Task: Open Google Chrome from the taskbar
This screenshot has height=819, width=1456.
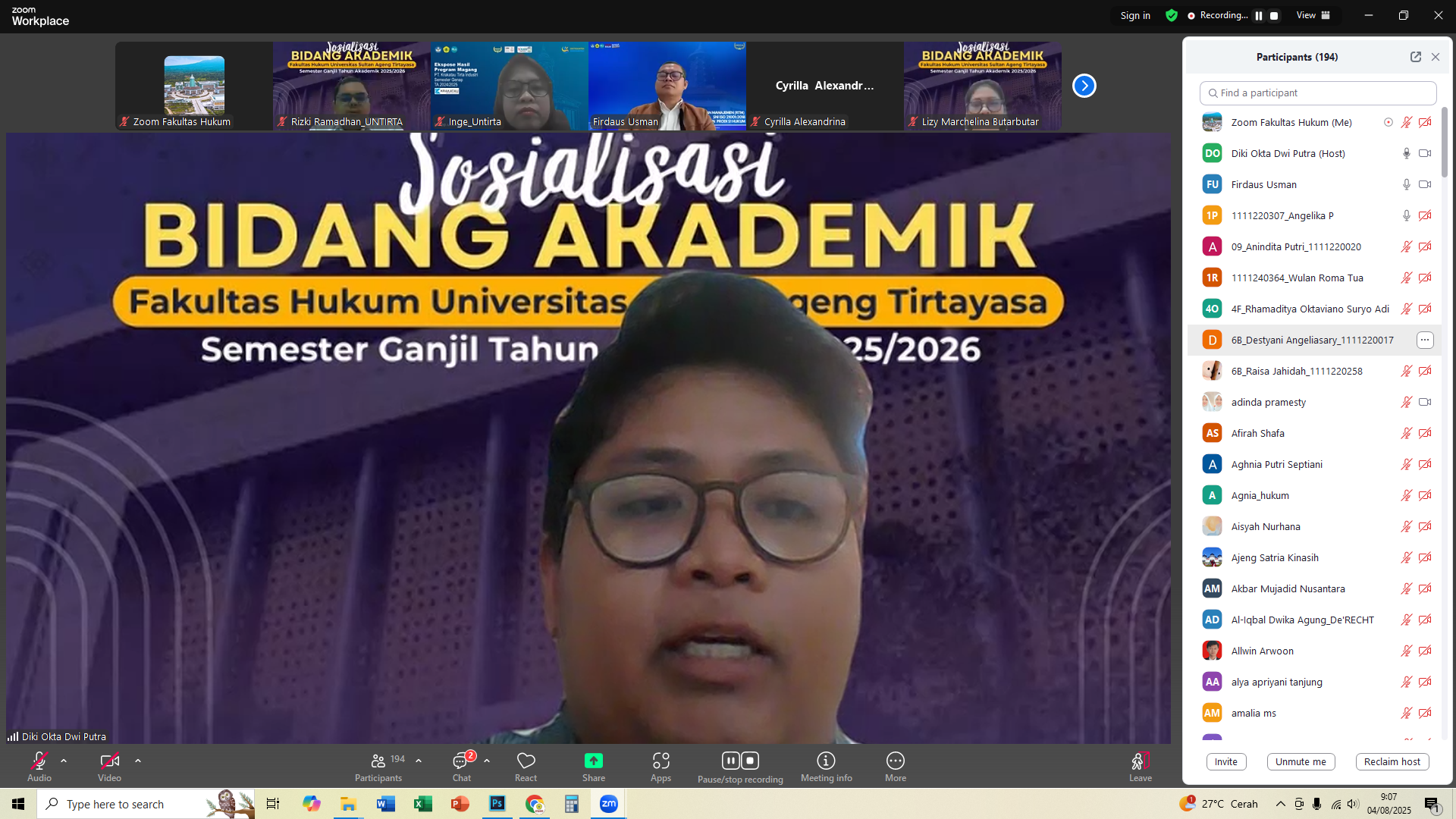Action: pyautogui.click(x=535, y=804)
